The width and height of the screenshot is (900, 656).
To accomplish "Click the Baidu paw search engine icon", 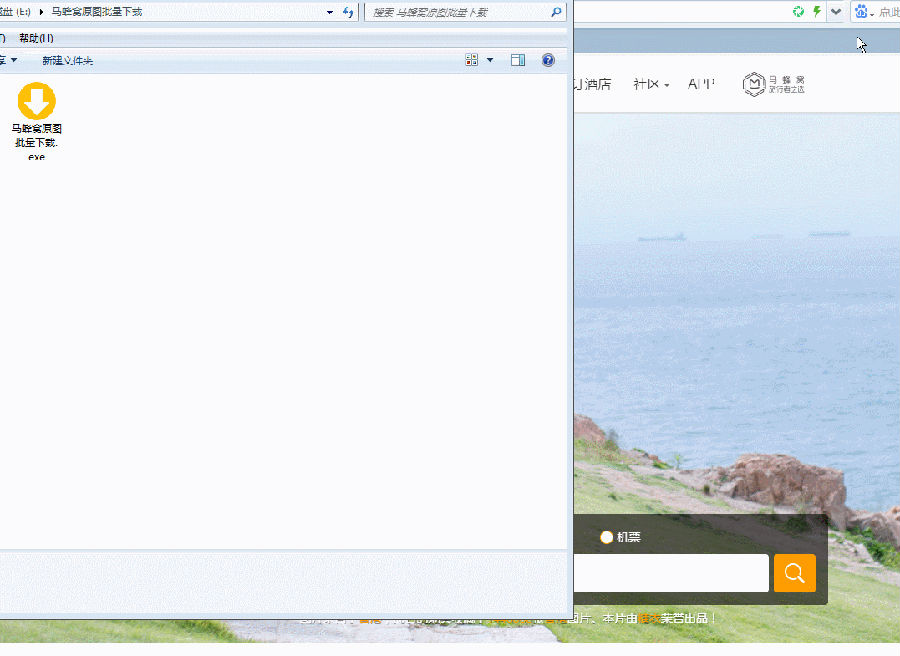I will 860,12.
